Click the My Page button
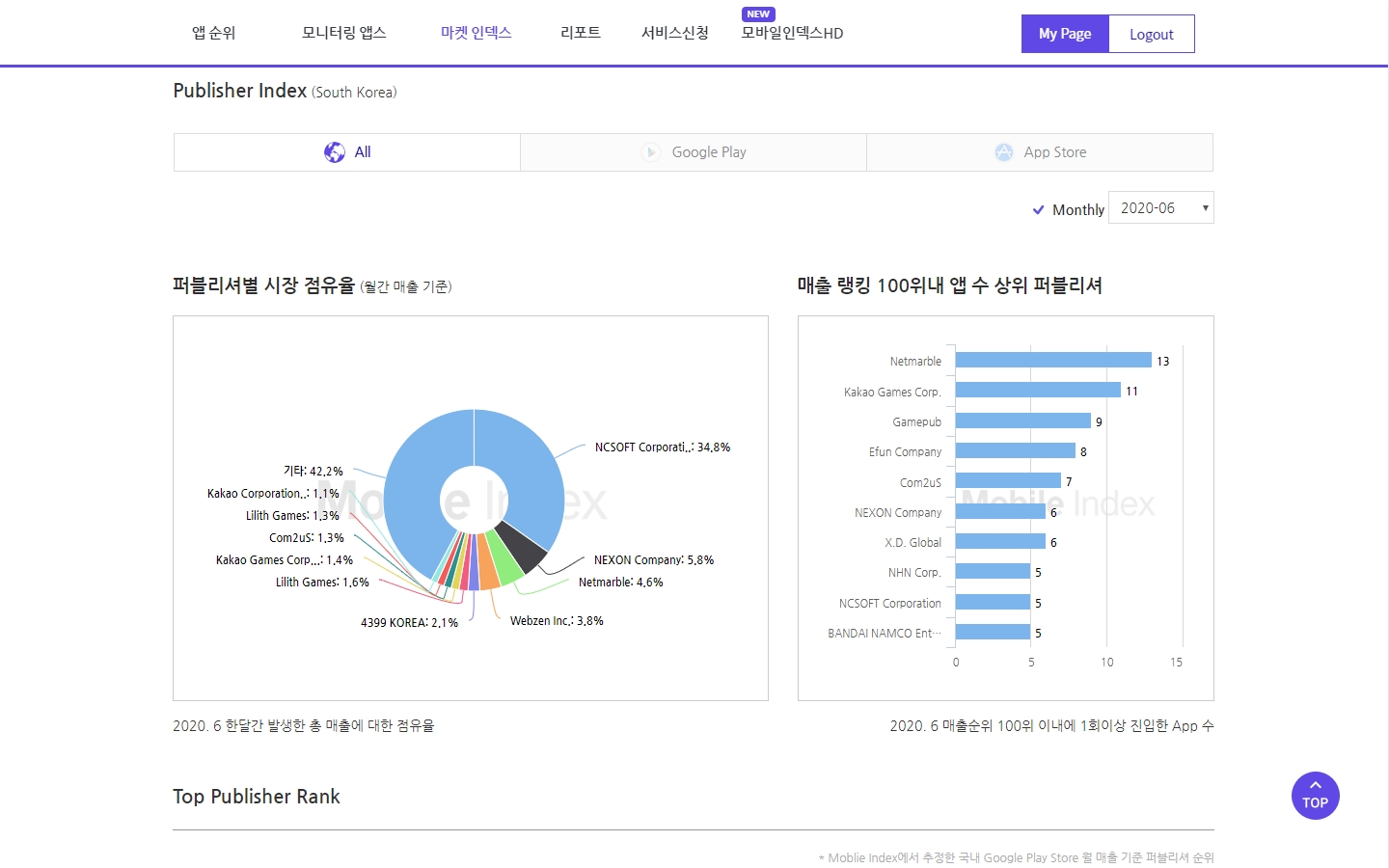The image size is (1389, 868). [1065, 34]
